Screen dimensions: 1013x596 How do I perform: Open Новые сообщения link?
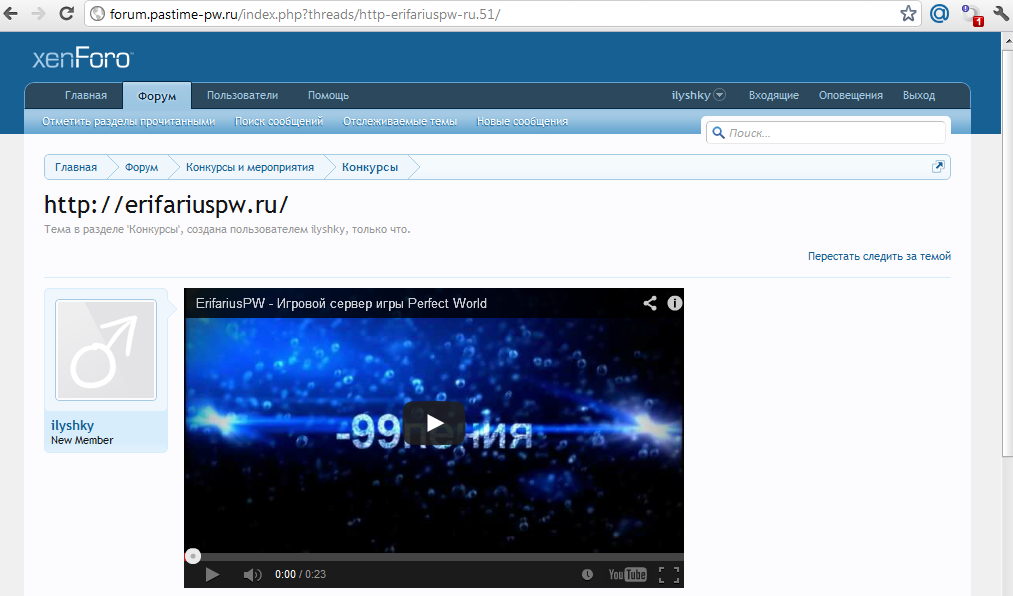pos(522,121)
